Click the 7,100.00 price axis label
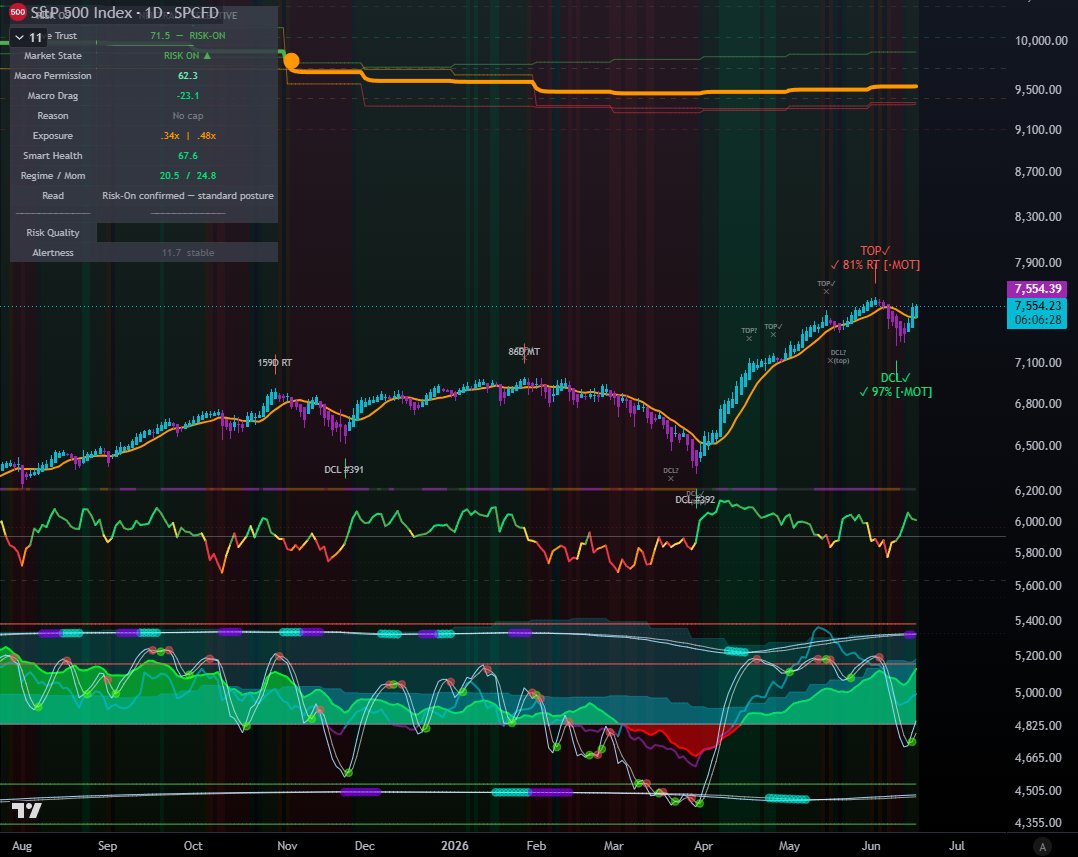1078x857 pixels. pyautogui.click(x=1038, y=362)
